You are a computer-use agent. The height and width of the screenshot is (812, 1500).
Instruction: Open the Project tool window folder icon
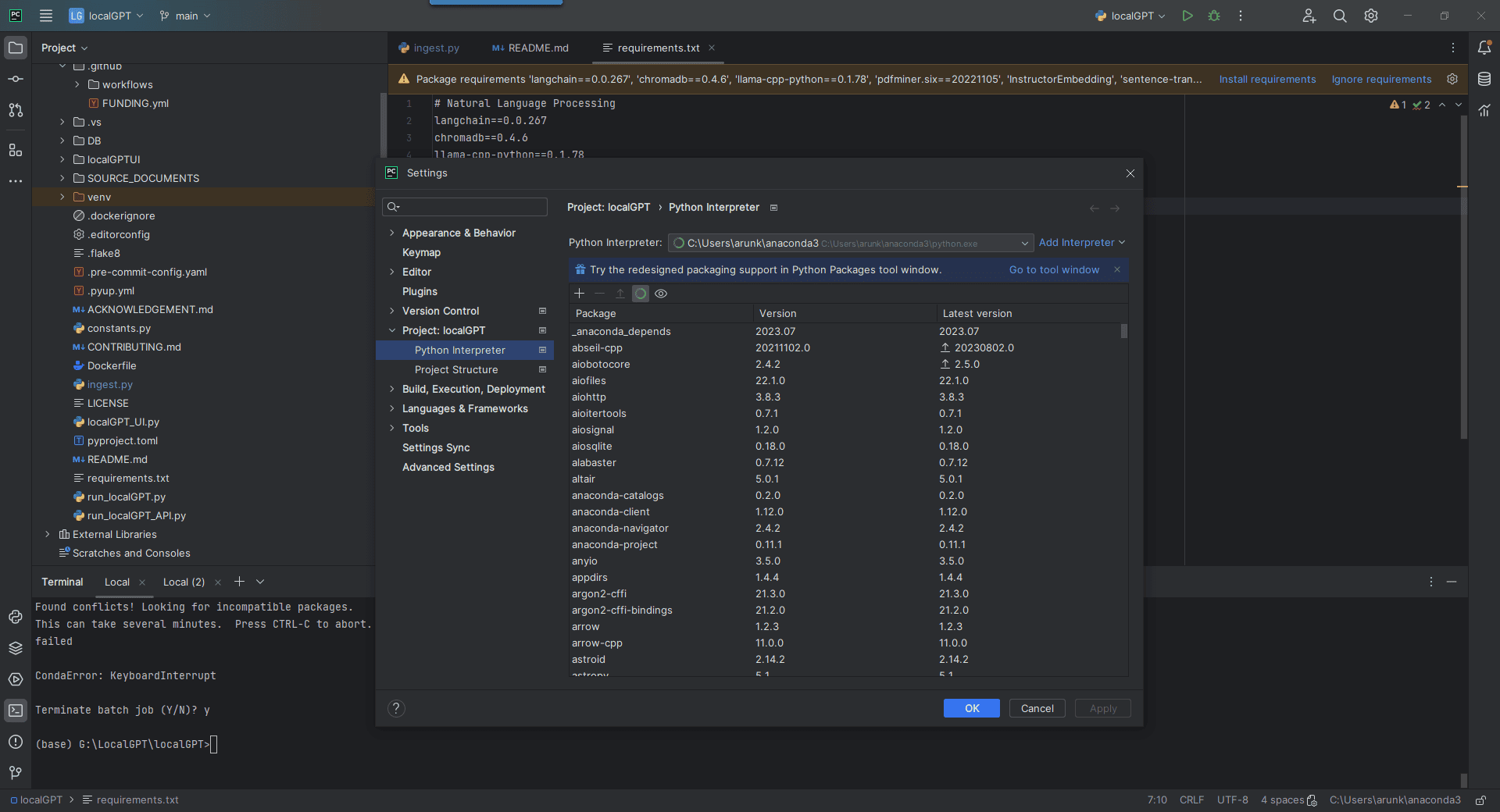(16, 48)
